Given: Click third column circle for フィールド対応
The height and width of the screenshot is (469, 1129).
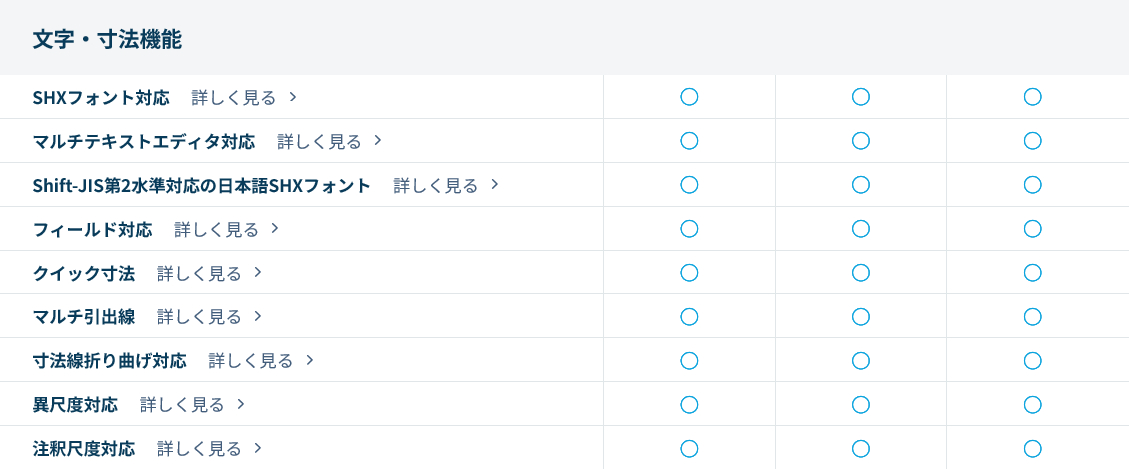Looking at the screenshot, I should tap(1033, 229).
